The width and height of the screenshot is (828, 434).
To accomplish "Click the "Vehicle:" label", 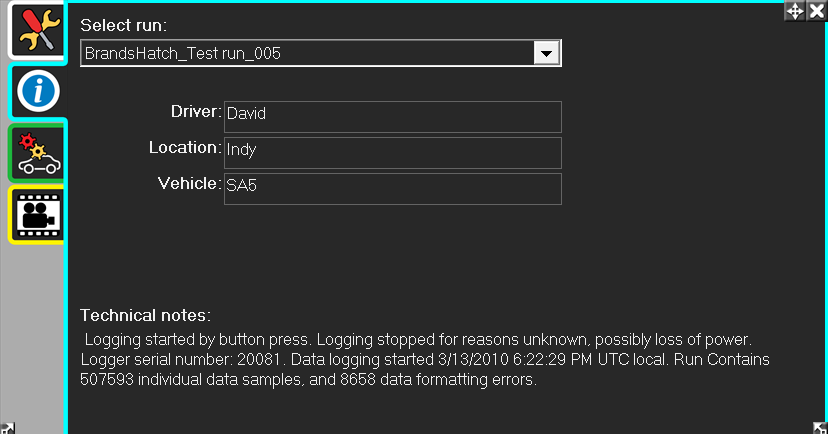I will pyautogui.click(x=188, y=184).
